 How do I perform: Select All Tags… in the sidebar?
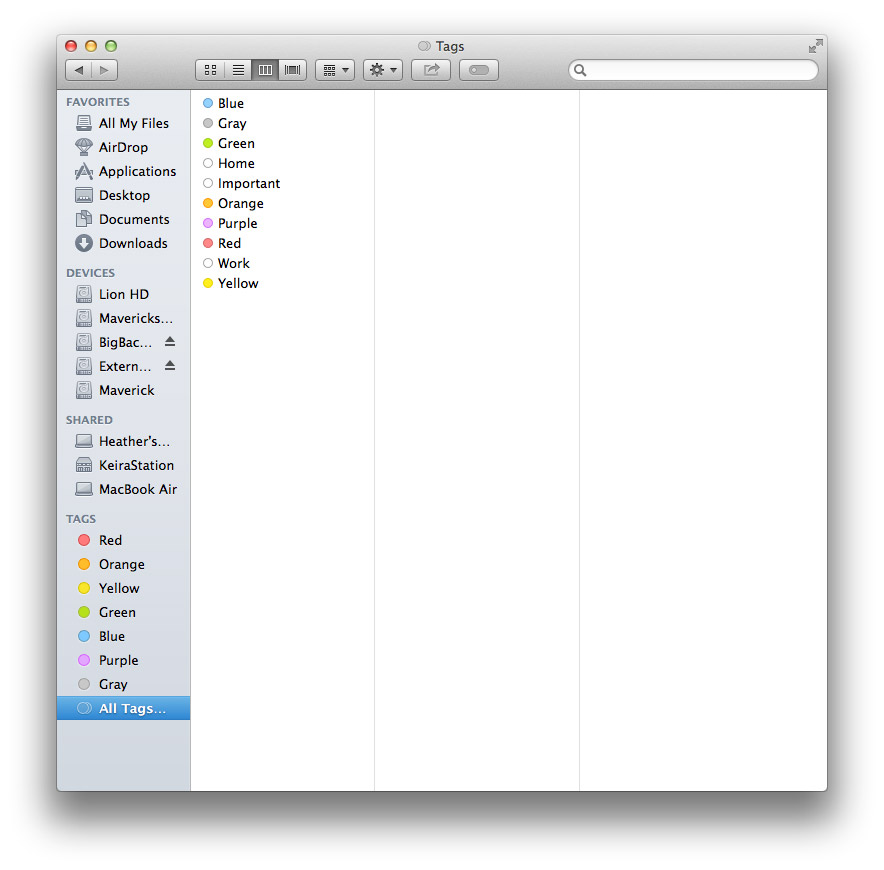(123, 708)
